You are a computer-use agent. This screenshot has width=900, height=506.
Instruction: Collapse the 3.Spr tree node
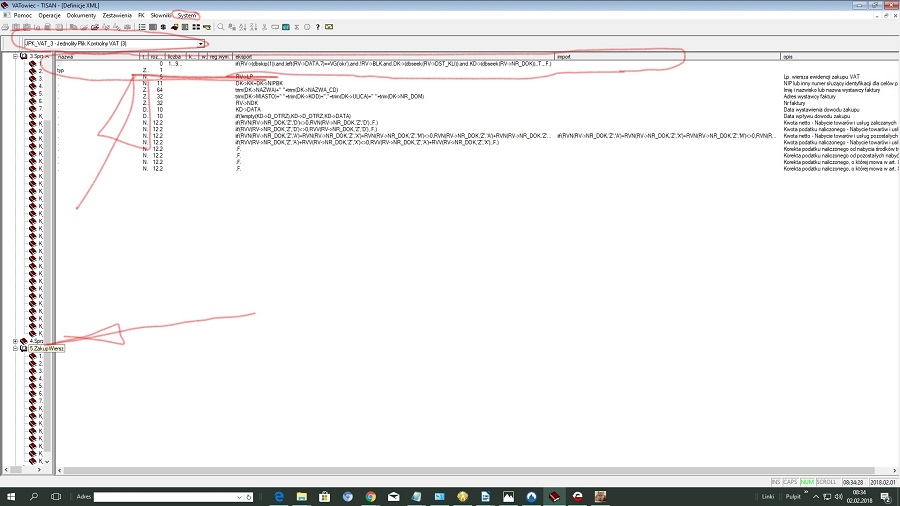pos(15,57)
